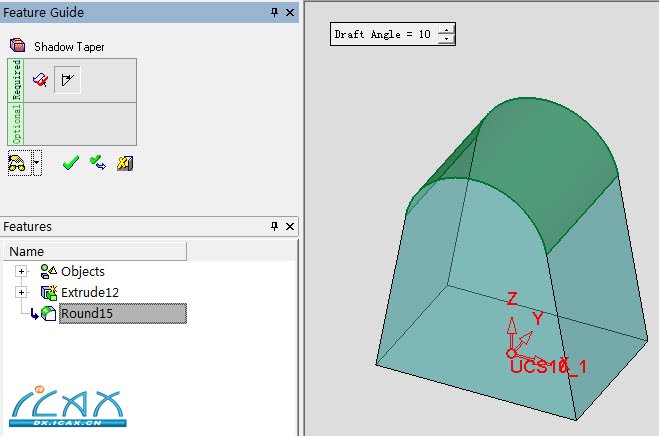Expand the Objects tree node
Viewport: 659px width, 436px height.
coord(21,271)
